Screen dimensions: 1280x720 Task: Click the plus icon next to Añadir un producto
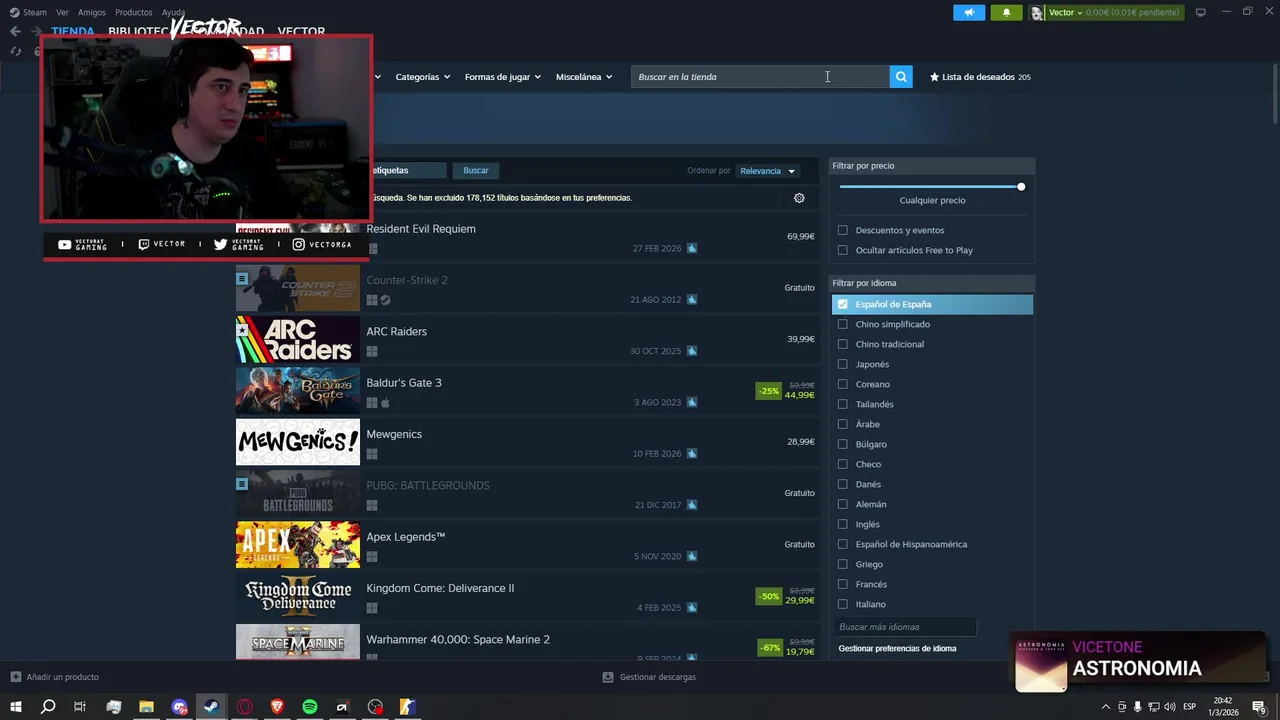[x=15, y=677]
